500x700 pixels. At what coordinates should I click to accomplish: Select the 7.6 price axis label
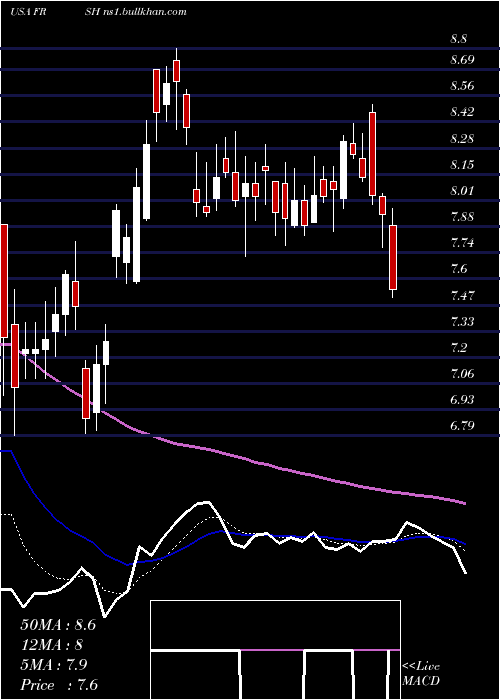point(458,269)
